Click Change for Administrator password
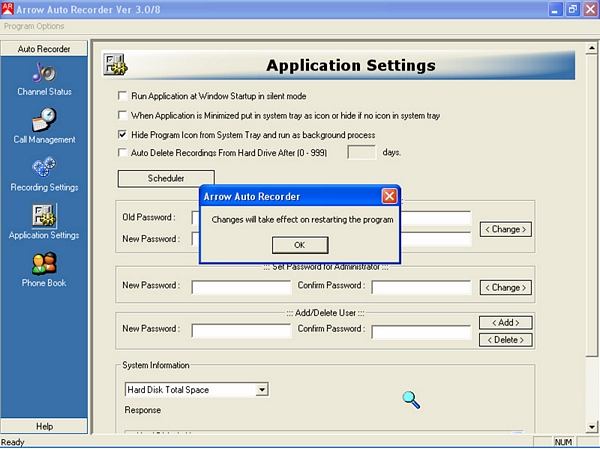 [505, 287]
